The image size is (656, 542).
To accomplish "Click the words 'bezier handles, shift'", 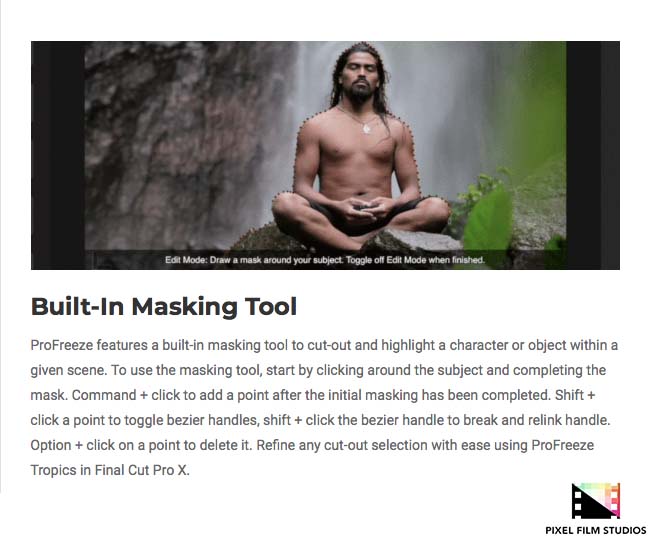I will 228,420.
